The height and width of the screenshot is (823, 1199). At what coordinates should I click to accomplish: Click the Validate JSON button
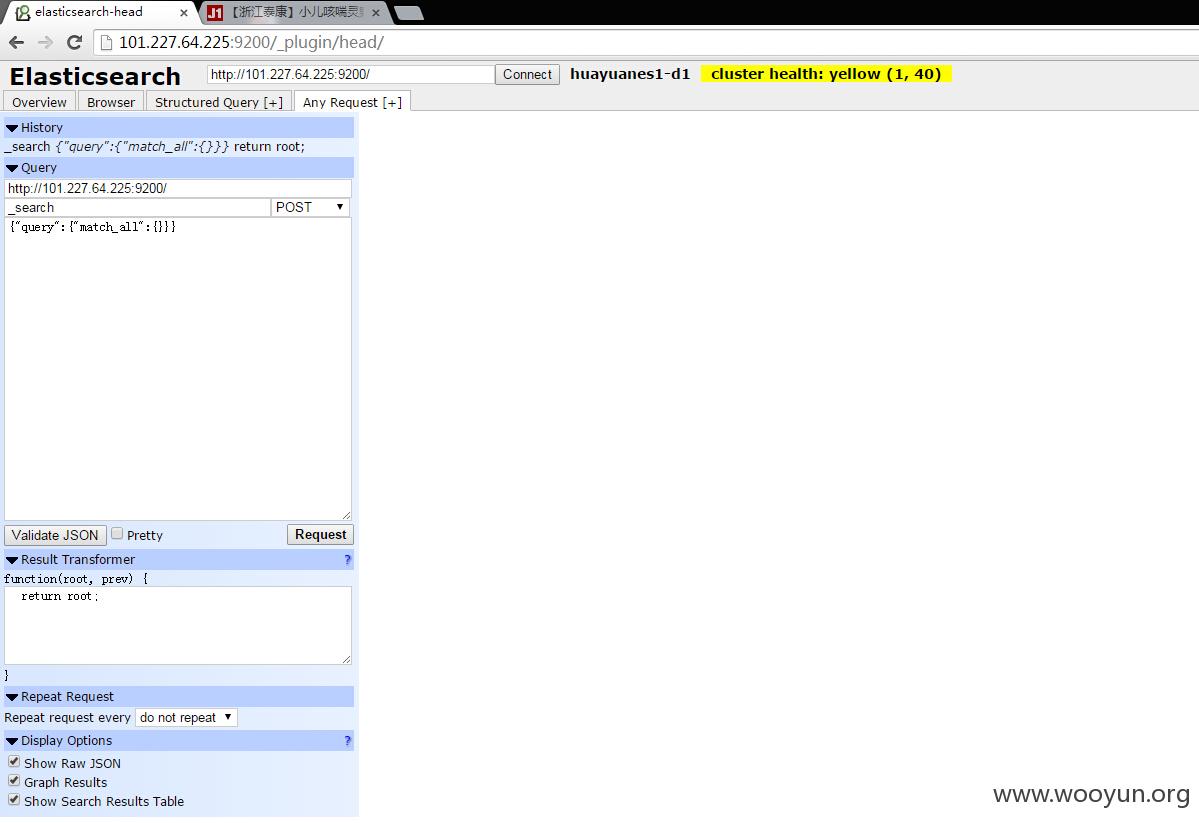[x=55, y=535]
